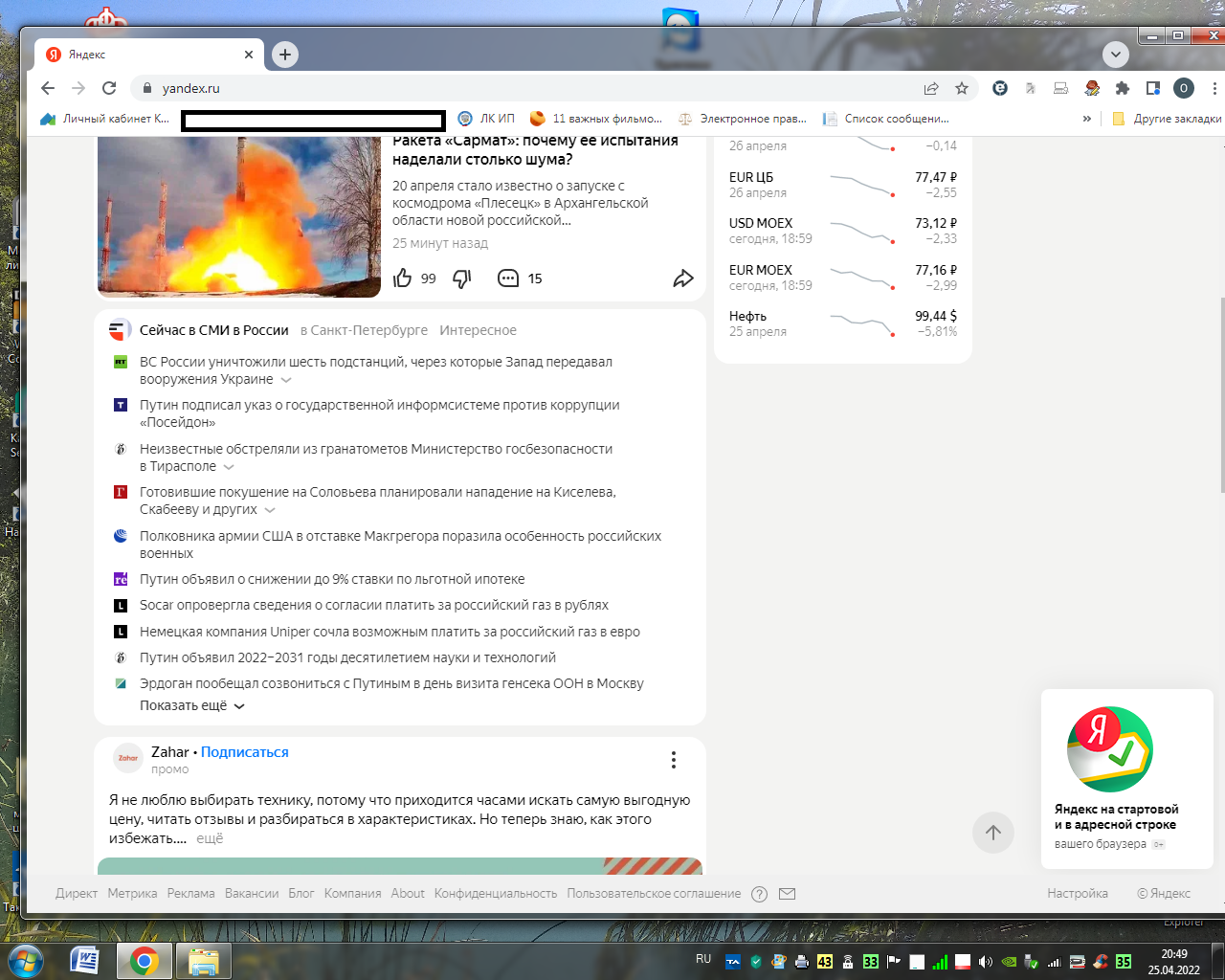Open Microsoft Word from the taskbar
Image resolution: width=1225 pixels, height=980 pixels.
pyautogui.click(x=84, y=960)
